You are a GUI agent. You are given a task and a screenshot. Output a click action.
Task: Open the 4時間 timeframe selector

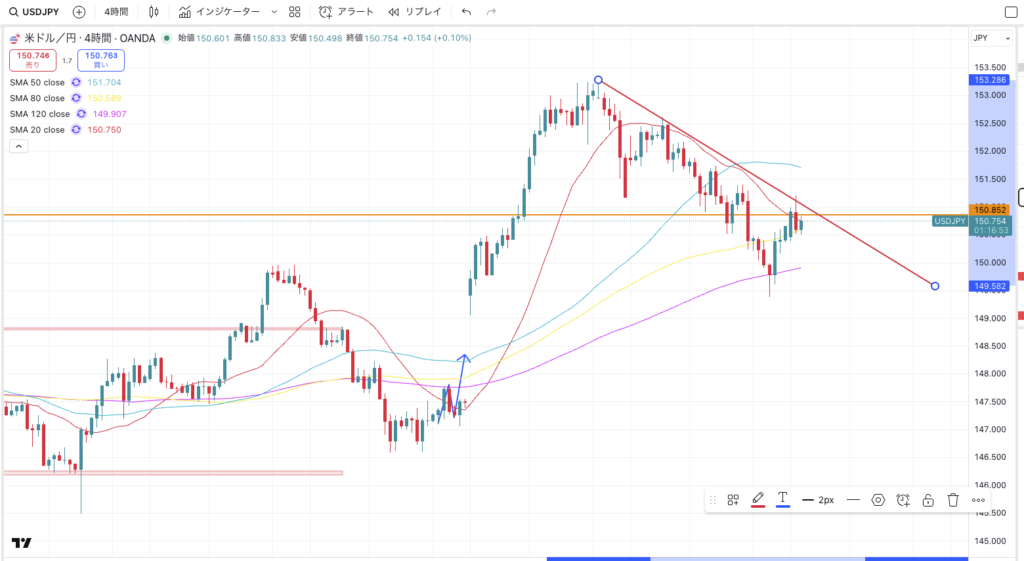point(118,12)
